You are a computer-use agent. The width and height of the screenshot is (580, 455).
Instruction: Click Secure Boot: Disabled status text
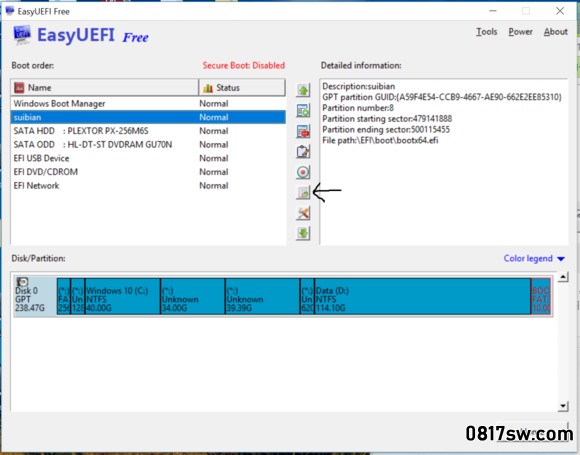(x=243, y=65)
